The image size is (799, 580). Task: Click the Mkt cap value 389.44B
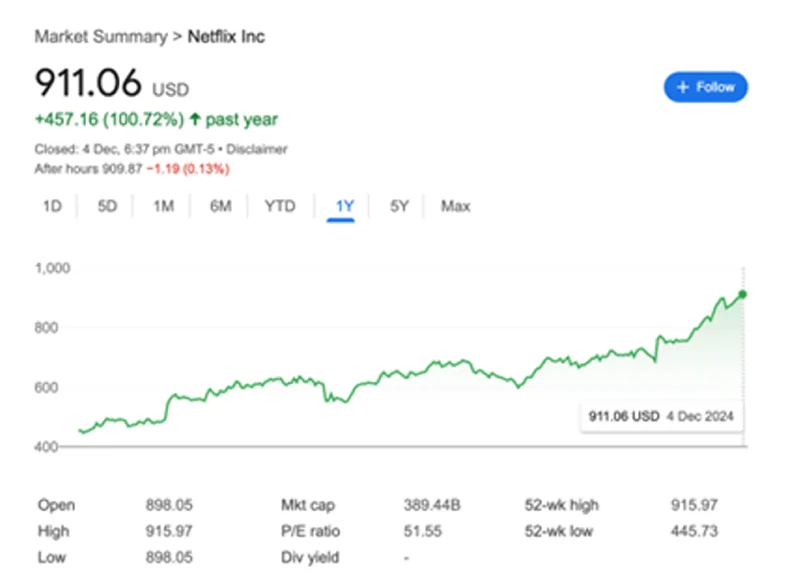point(432,505)
